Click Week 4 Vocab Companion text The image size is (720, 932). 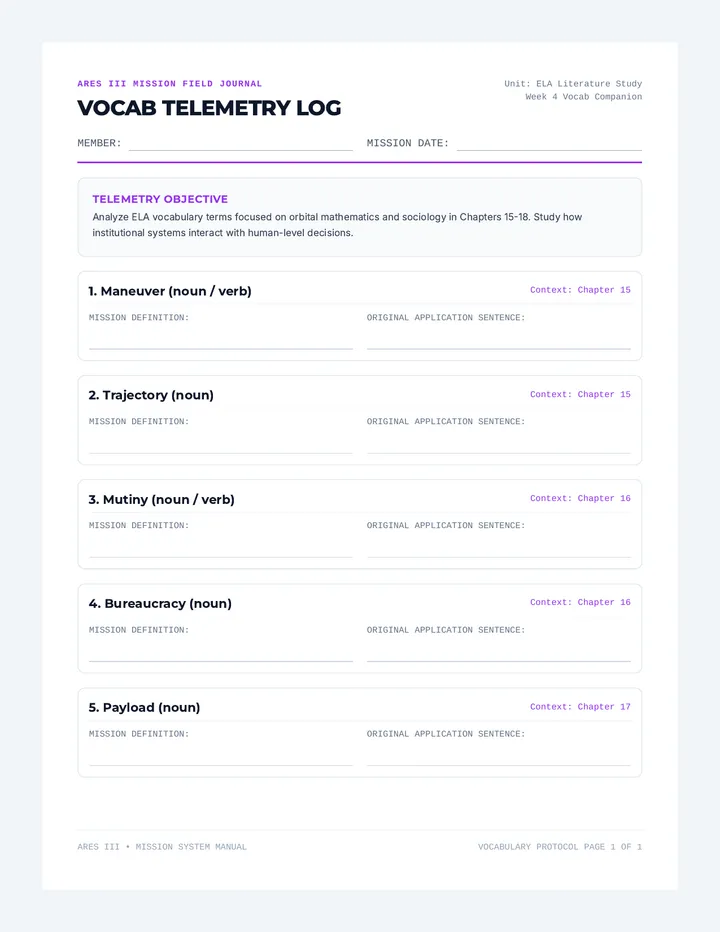(584, 97)
